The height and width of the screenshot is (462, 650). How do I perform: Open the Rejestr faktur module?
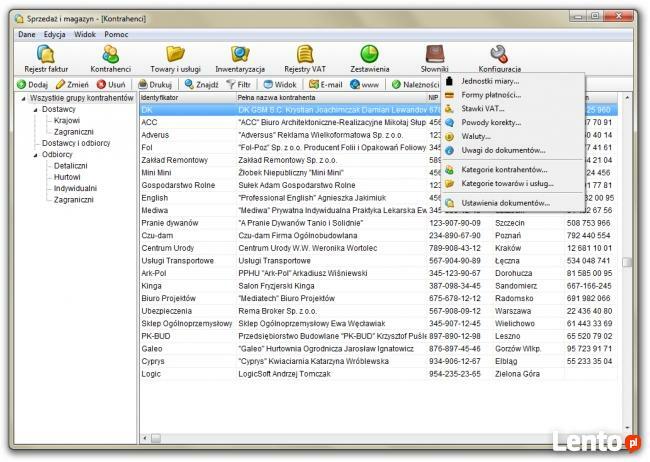click(x=47, y=57)
